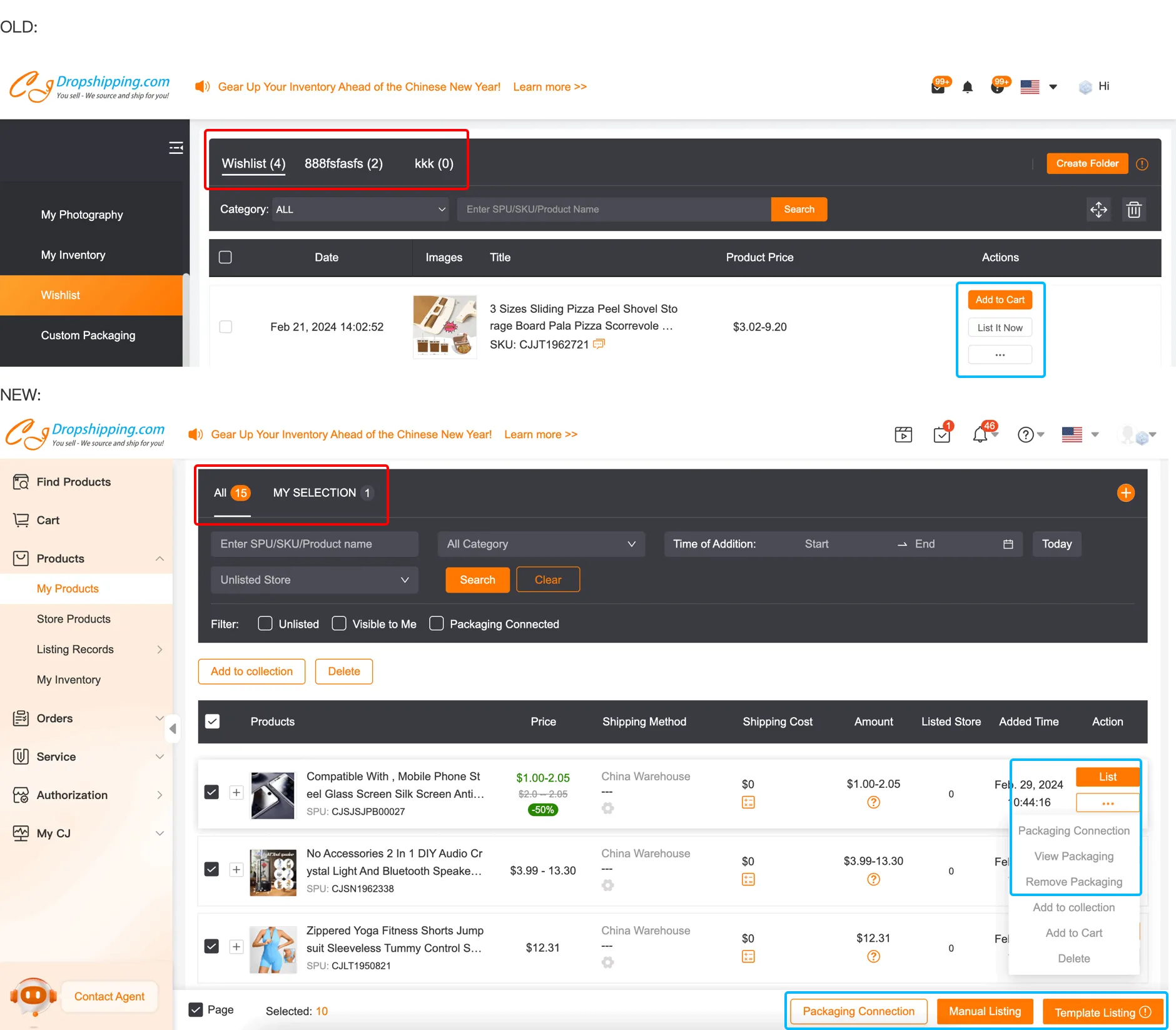Open the notification bell with 46 badge

click(980, 434)
